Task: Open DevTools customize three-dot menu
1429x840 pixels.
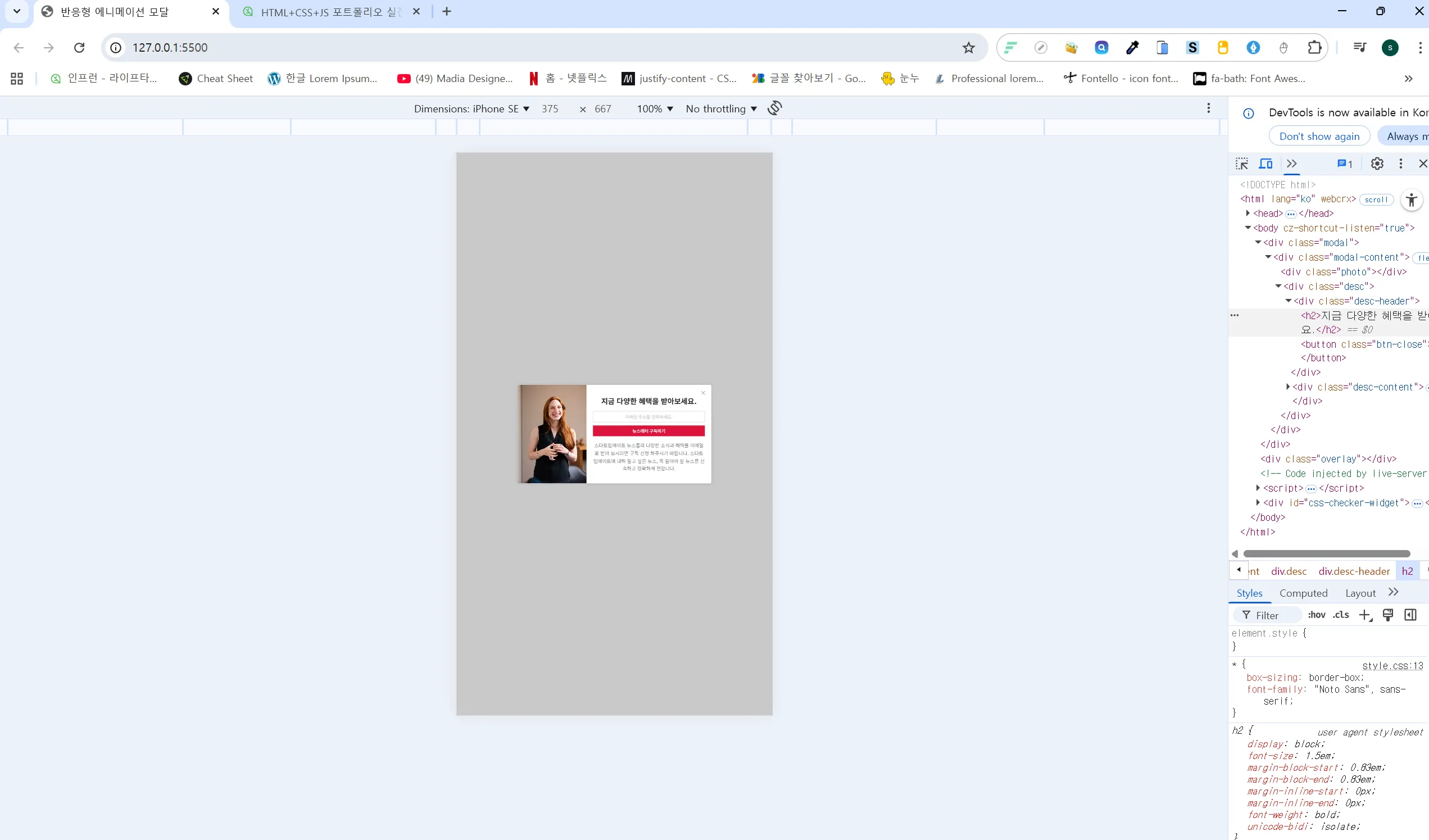Action: click(1401, 164)
